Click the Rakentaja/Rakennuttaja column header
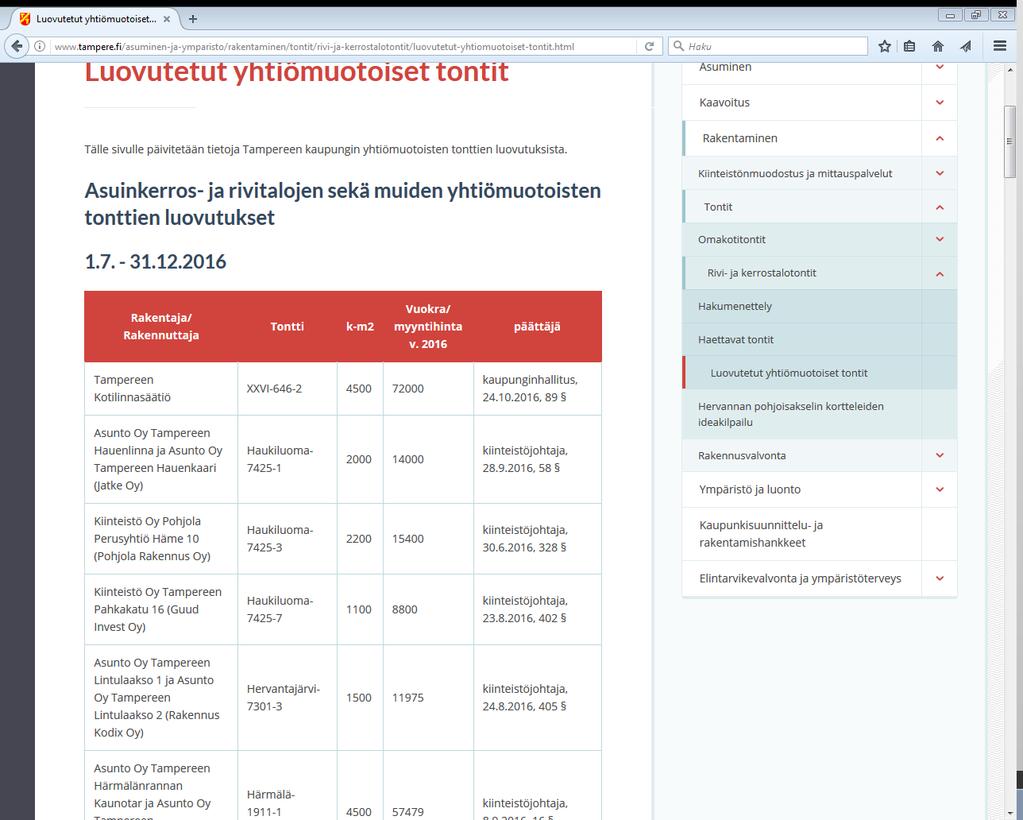The width and height of the screenshot is (1023, 820). point(161,326)
